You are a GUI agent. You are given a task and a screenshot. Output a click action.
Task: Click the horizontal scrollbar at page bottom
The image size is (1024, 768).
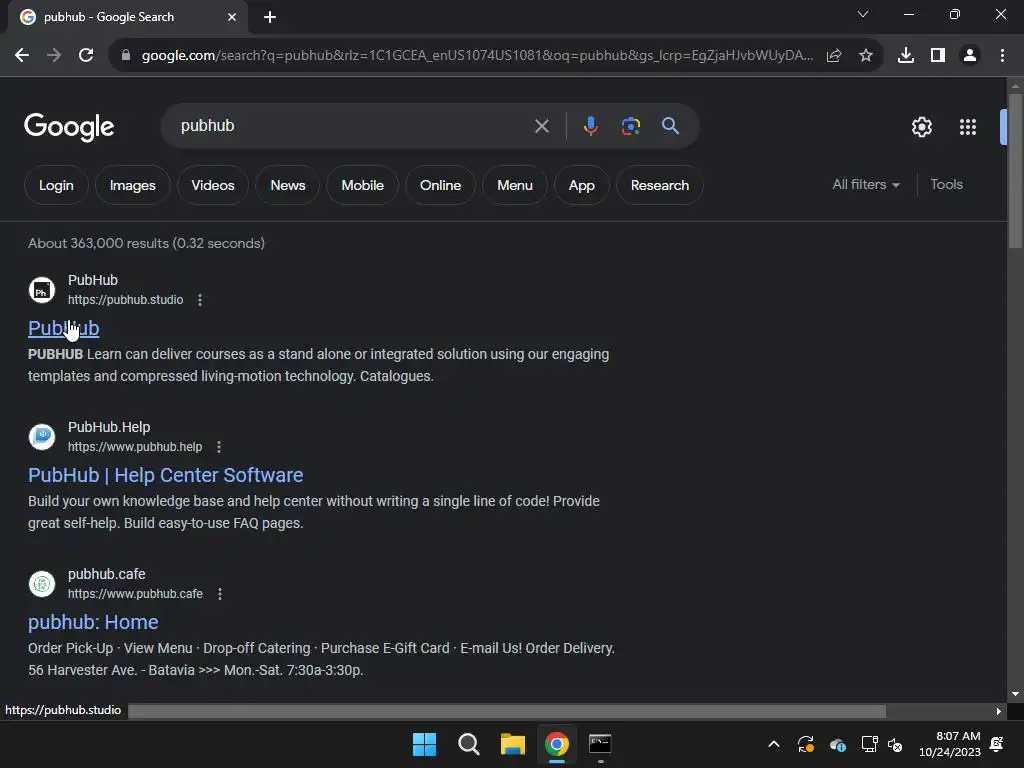point(507,711)
